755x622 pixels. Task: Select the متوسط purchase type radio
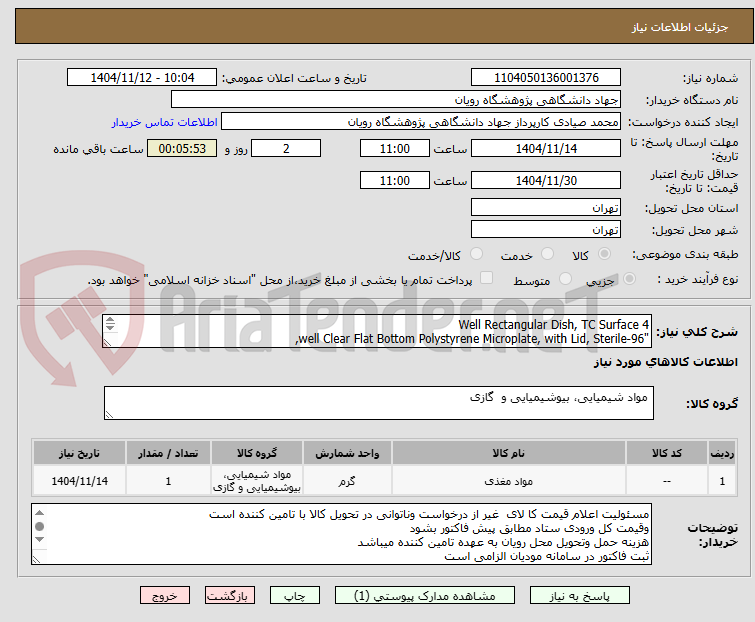[565, 279]
